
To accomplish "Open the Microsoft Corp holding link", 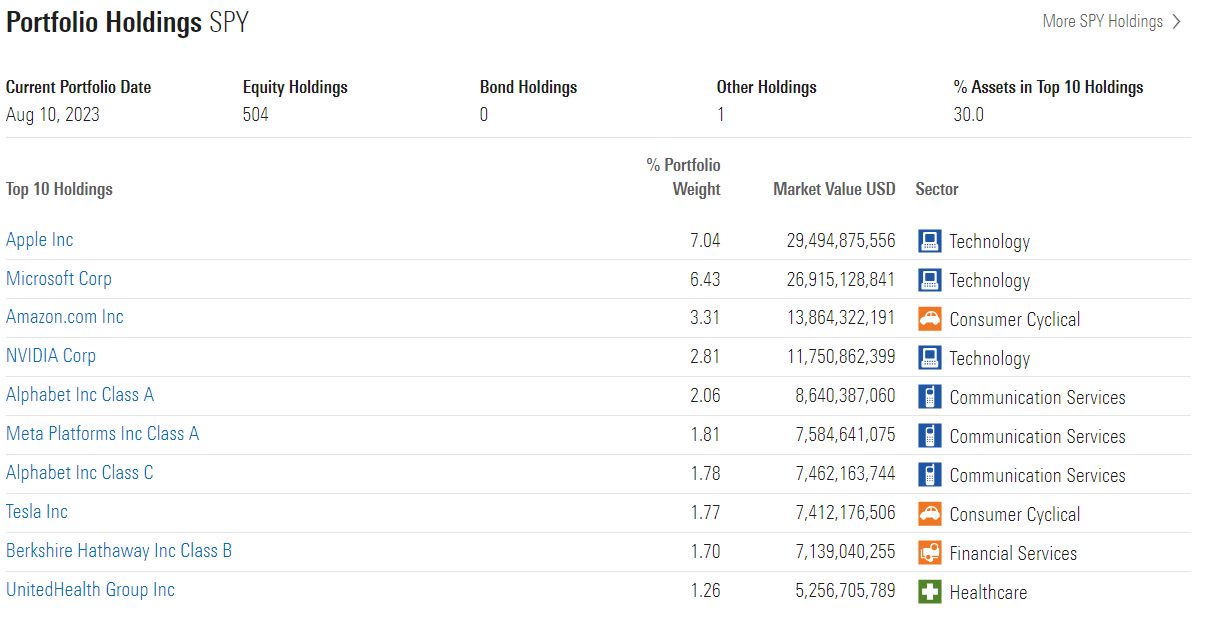I will pos(59,279).
